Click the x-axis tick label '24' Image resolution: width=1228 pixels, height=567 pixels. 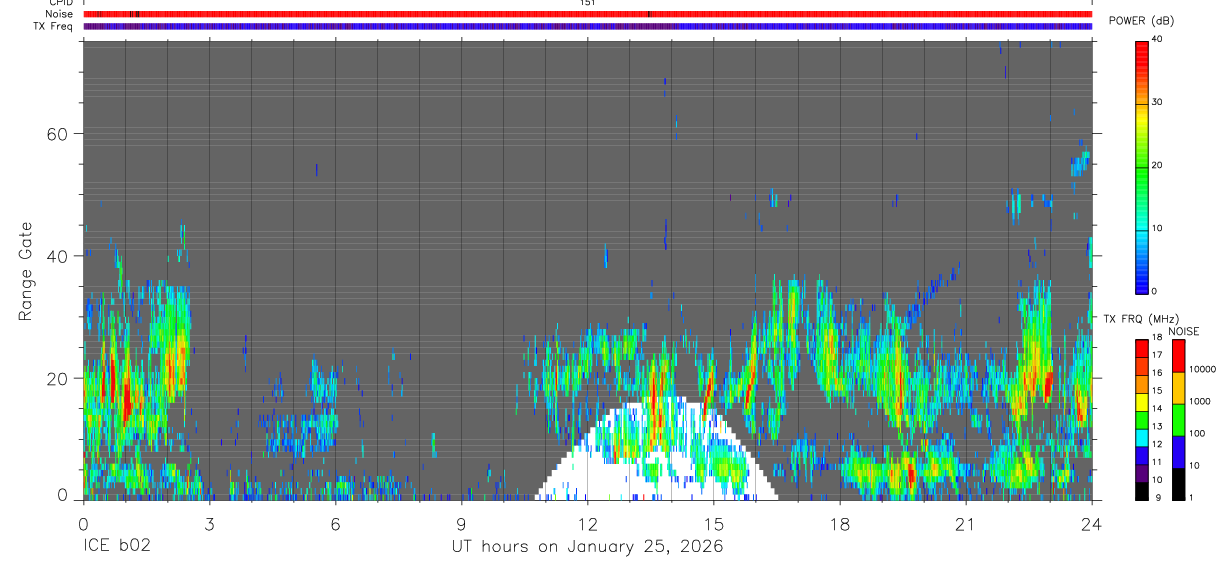coord(1091,524)
